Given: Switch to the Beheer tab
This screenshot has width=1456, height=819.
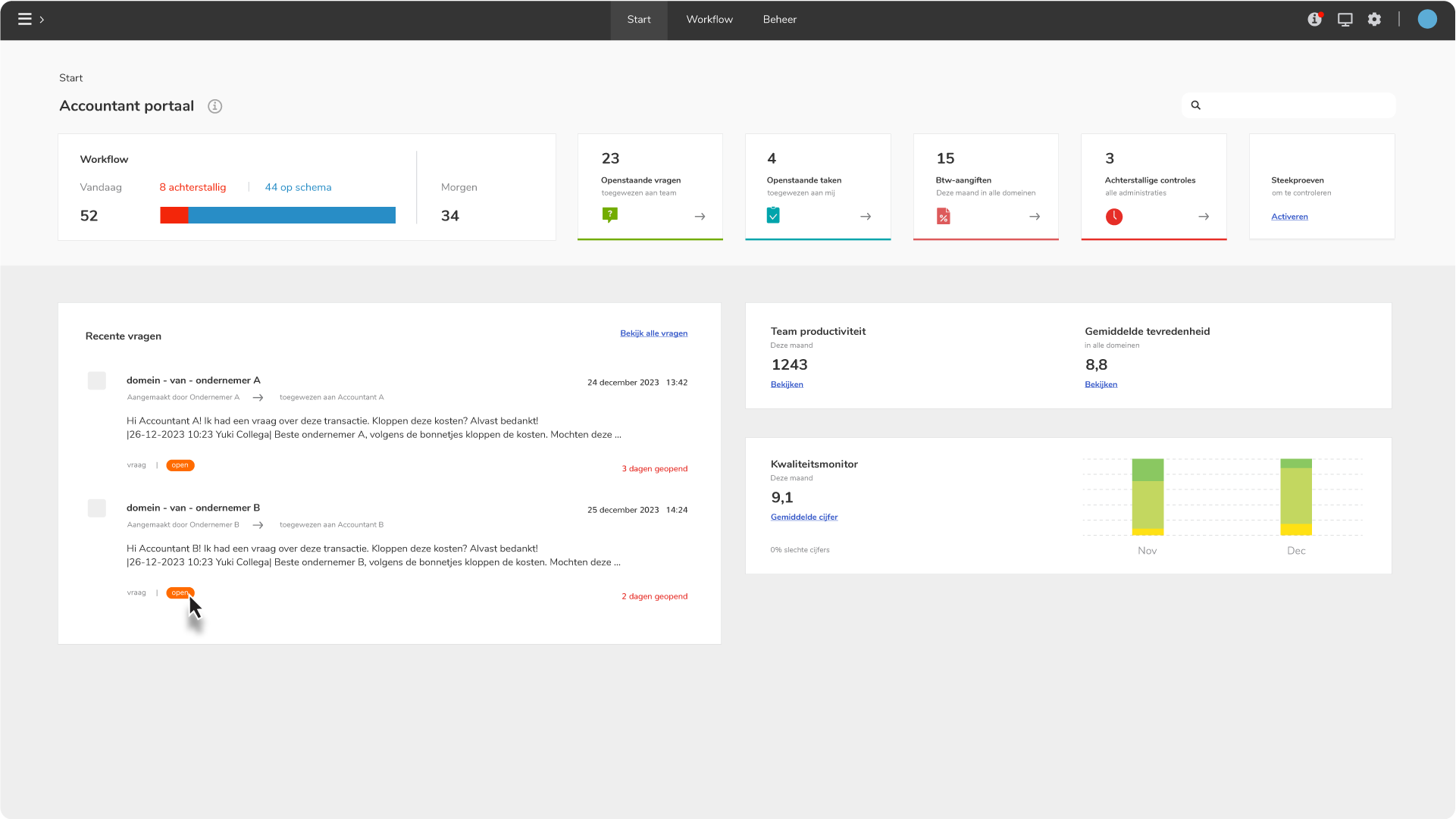Looking at the screenshot, I should coord(780,20).
